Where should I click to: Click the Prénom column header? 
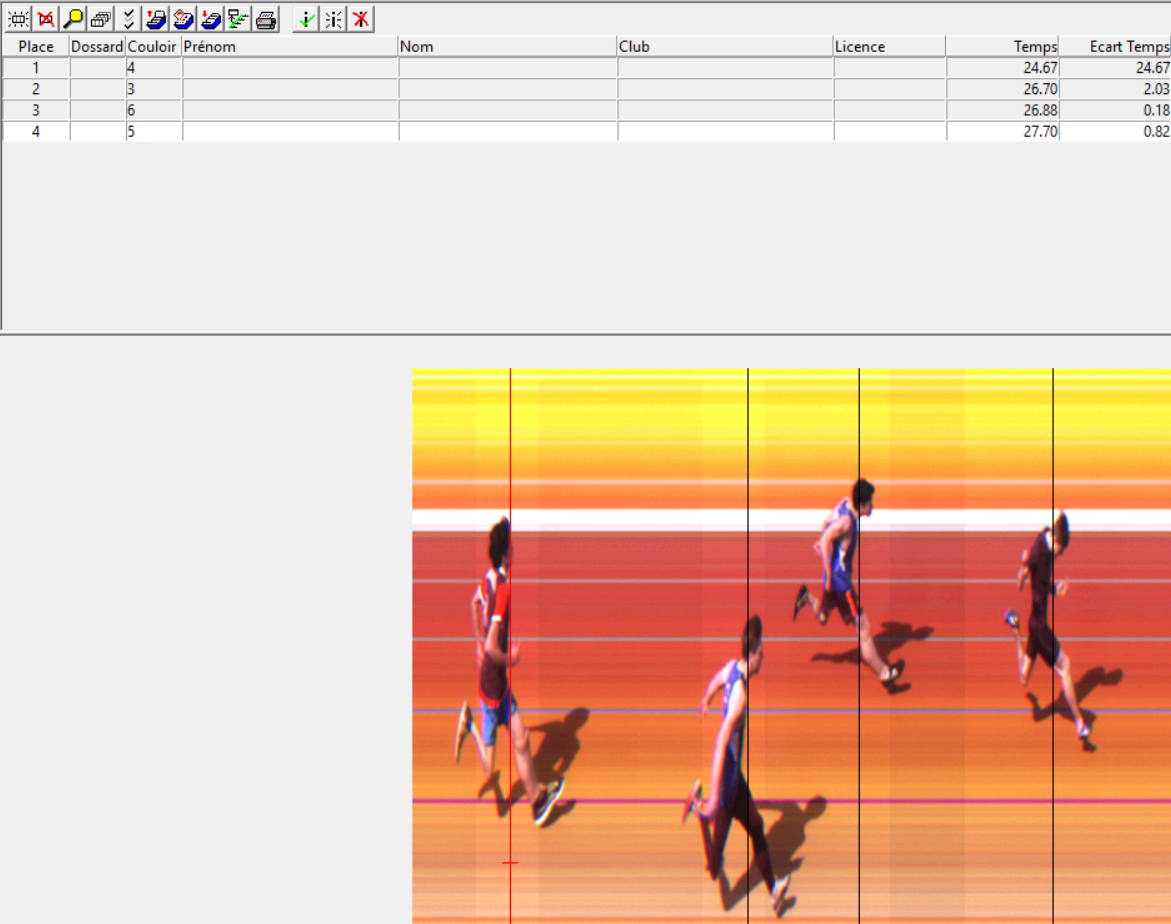290,46
